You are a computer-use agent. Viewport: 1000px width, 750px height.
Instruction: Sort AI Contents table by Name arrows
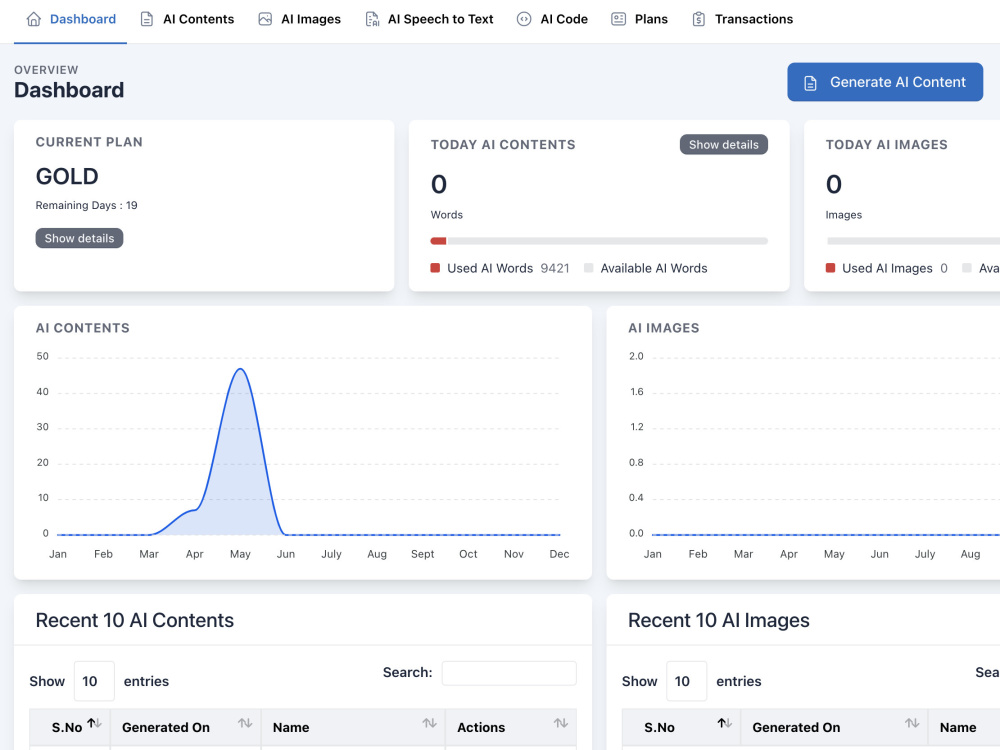[x=429, y=723]
